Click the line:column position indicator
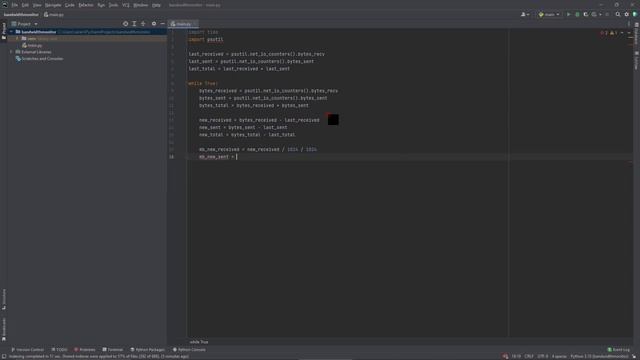This screenshot has width=640, height=360. click(x=516, y=356)
